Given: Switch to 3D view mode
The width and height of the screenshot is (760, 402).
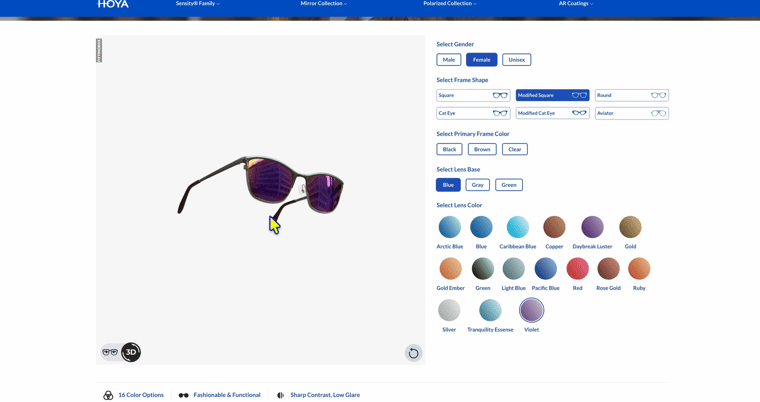Looking at the screenshot, I should (x=131, y=352).
